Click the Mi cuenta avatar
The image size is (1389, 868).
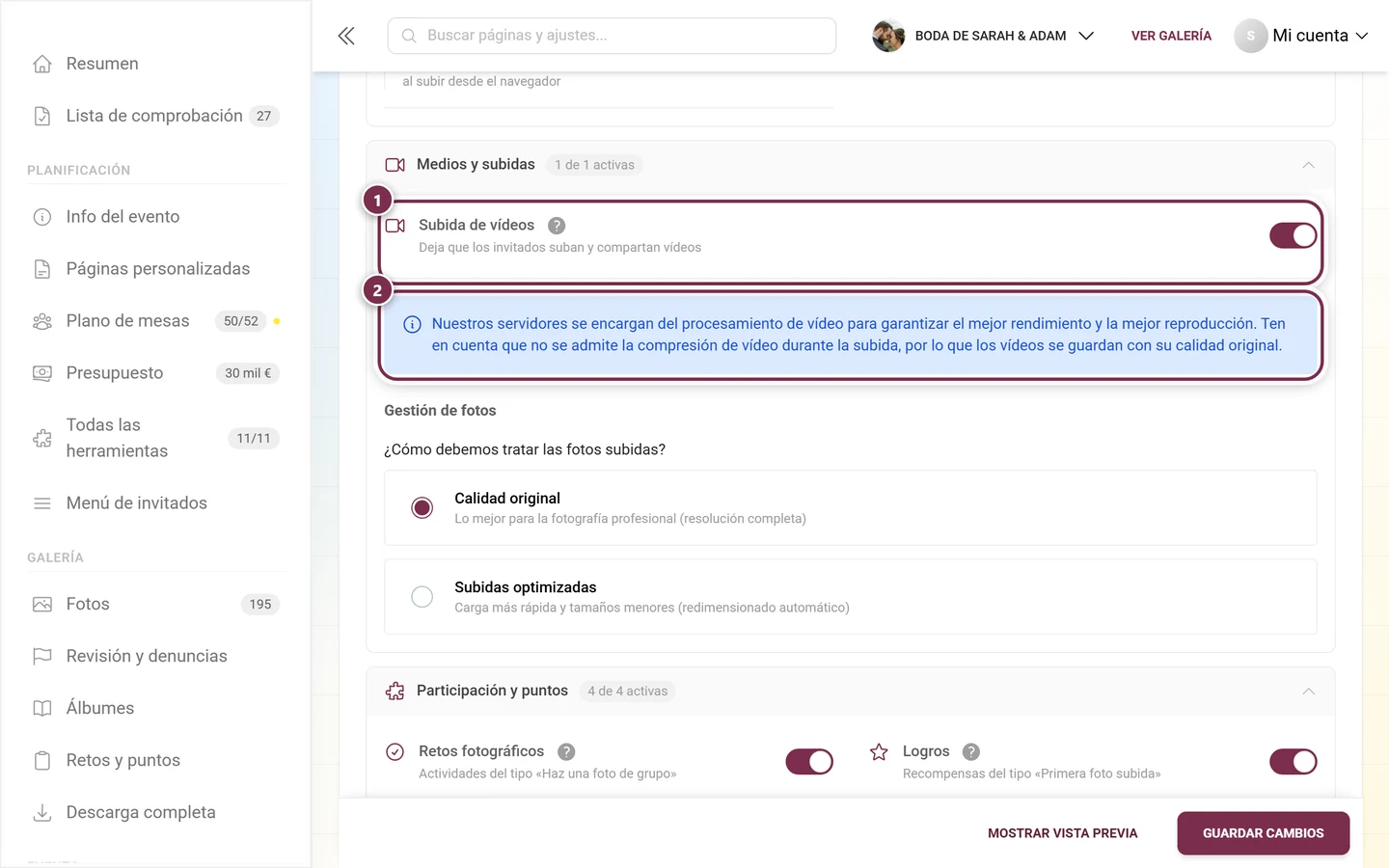[x=1251, y=36]
